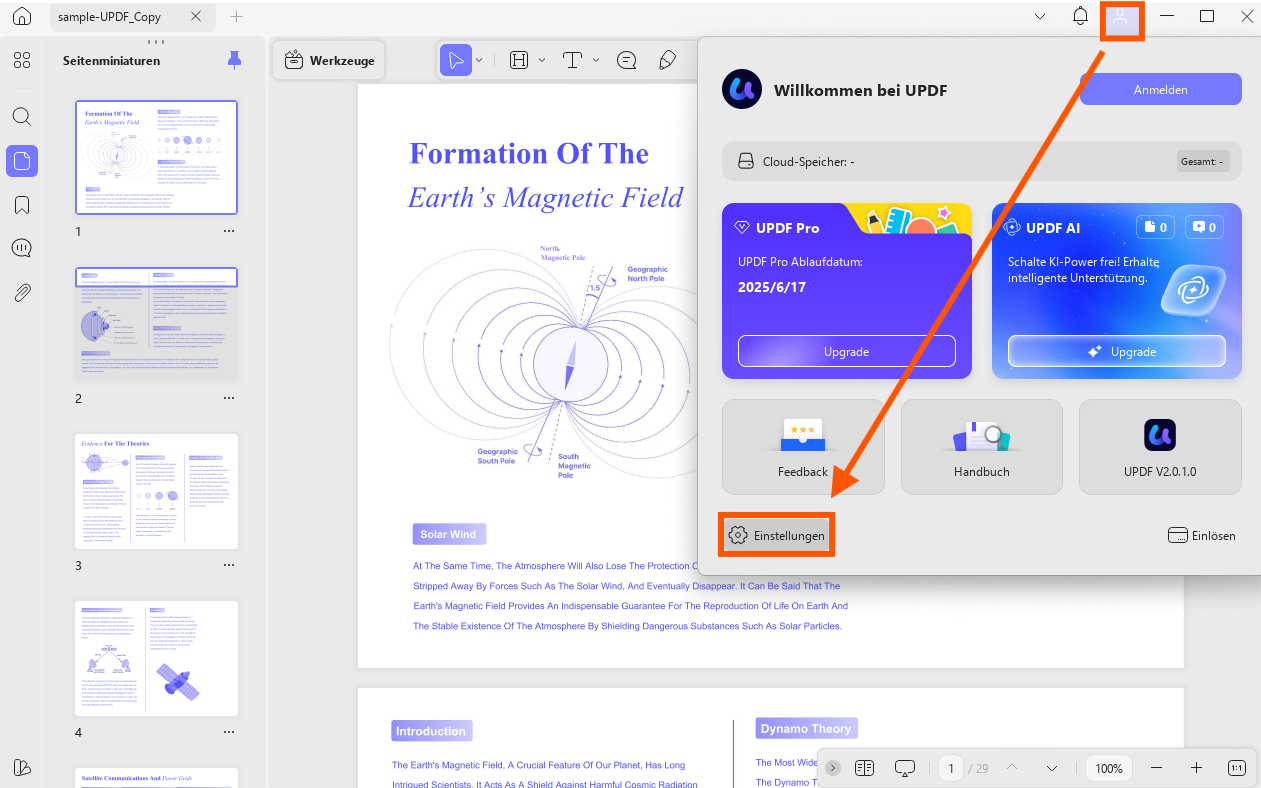Viewport: 1261px width, 788px height.
Task: Open the notifications bell
Action: [x=1080, y=17]
